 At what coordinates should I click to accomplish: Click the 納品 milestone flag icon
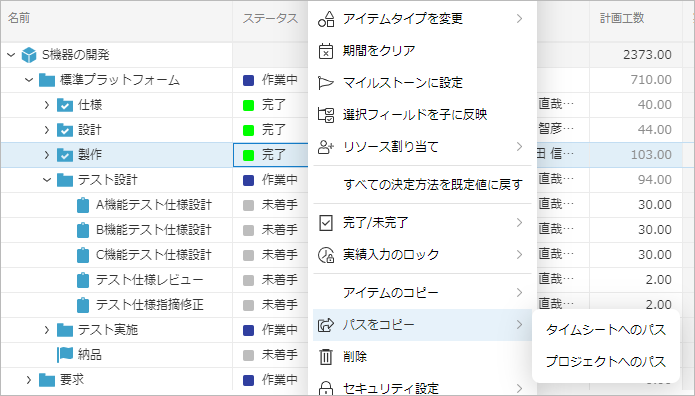coord(65,354)
